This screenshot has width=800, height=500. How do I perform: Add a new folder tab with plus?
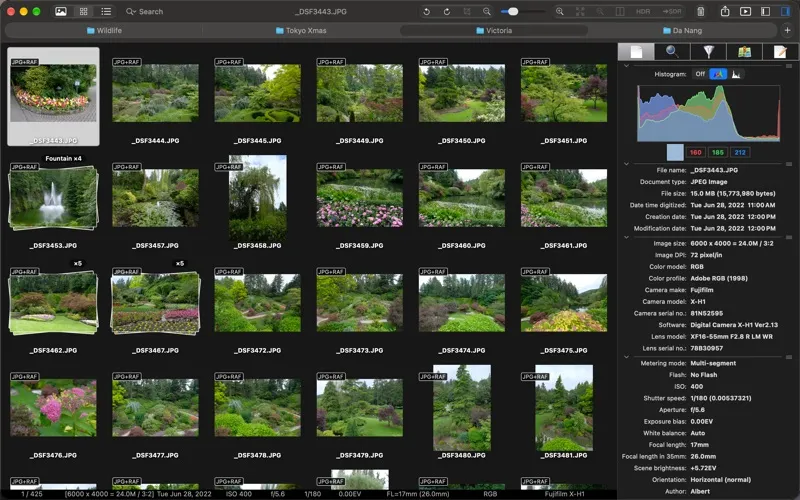click(x=787, y=30)
